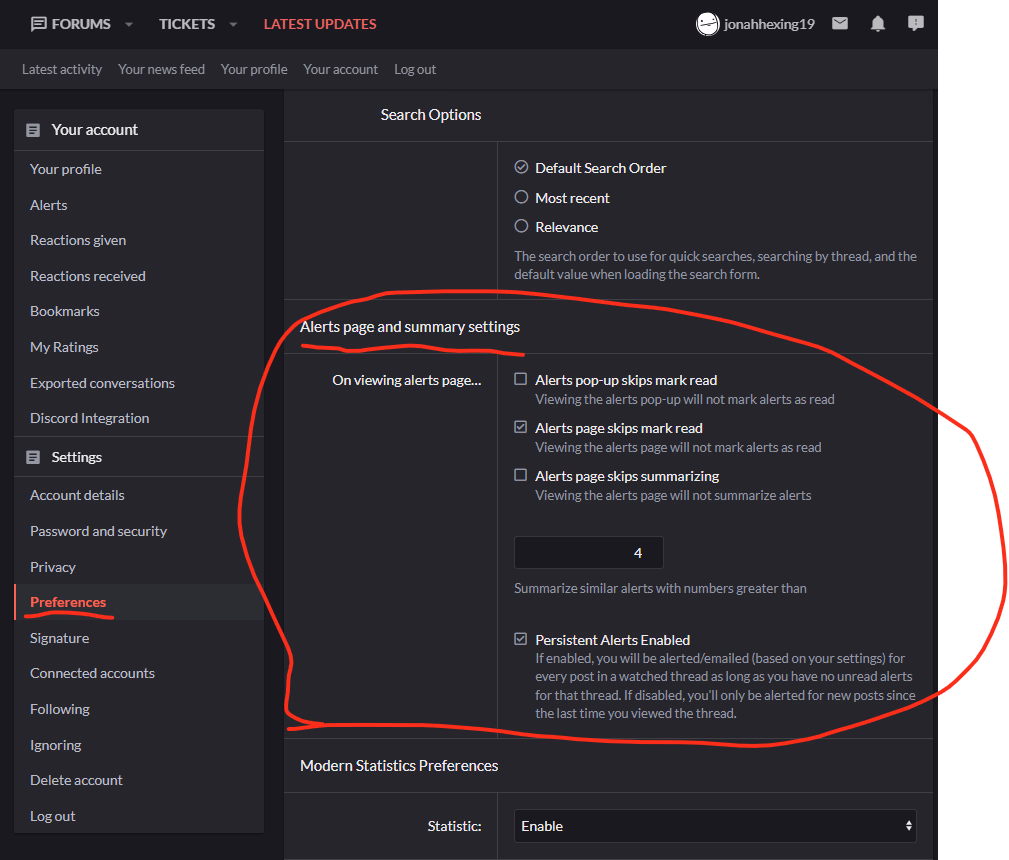Open the Statistic Enable dropdown
1009x860 pixels.
[715, 826]
